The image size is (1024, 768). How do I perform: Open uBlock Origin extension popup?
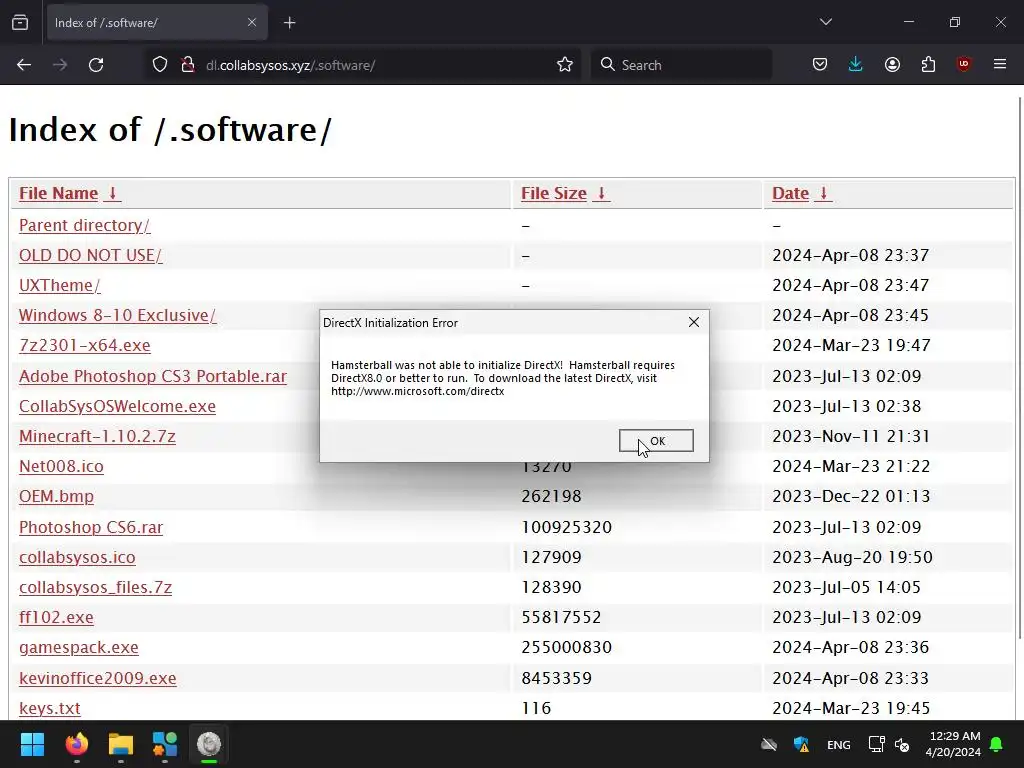coord(963,65)
